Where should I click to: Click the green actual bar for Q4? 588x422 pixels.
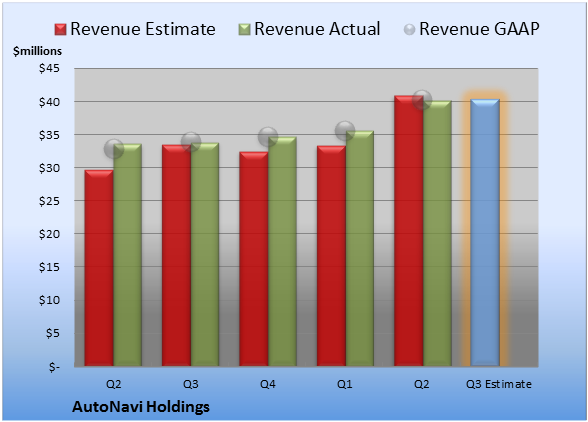282,251
